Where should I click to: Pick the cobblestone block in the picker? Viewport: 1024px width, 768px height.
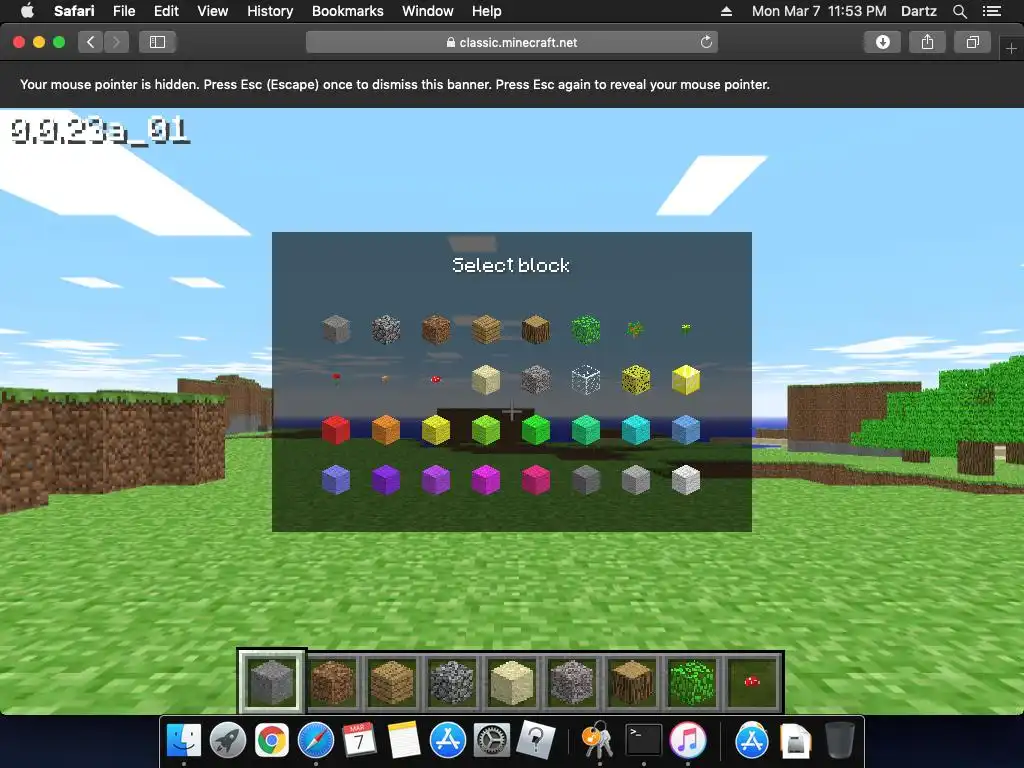(x=386, y=329)
